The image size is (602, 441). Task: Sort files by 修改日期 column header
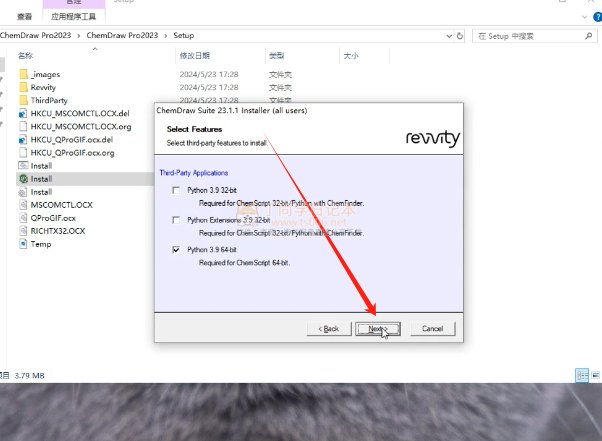(x=195, y=56)
